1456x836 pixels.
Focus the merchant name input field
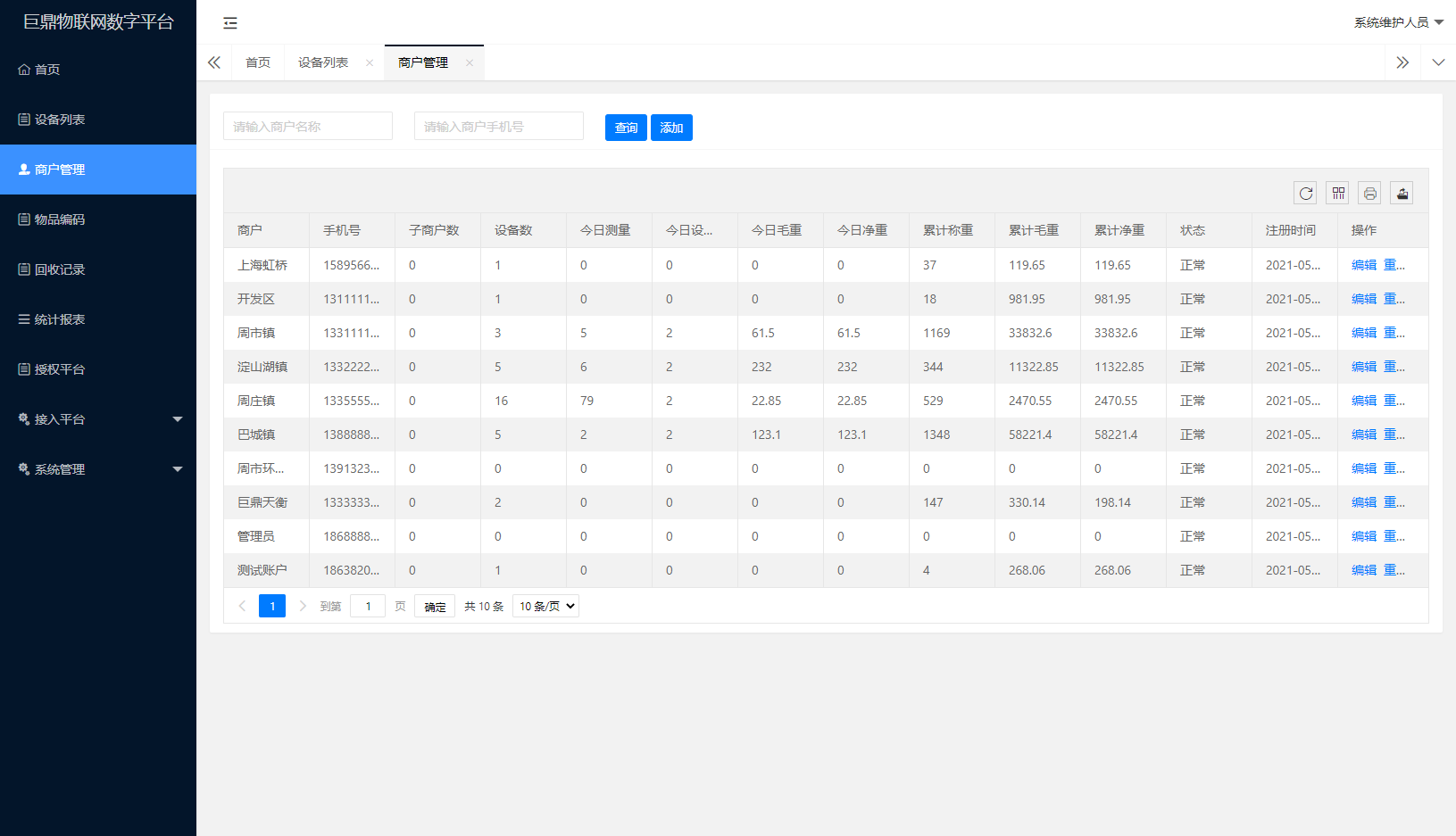coord(308,127)
